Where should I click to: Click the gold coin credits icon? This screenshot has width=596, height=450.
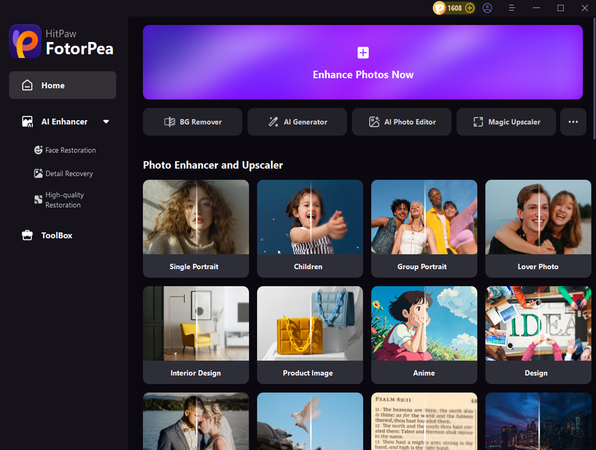[x=439, y=8]
